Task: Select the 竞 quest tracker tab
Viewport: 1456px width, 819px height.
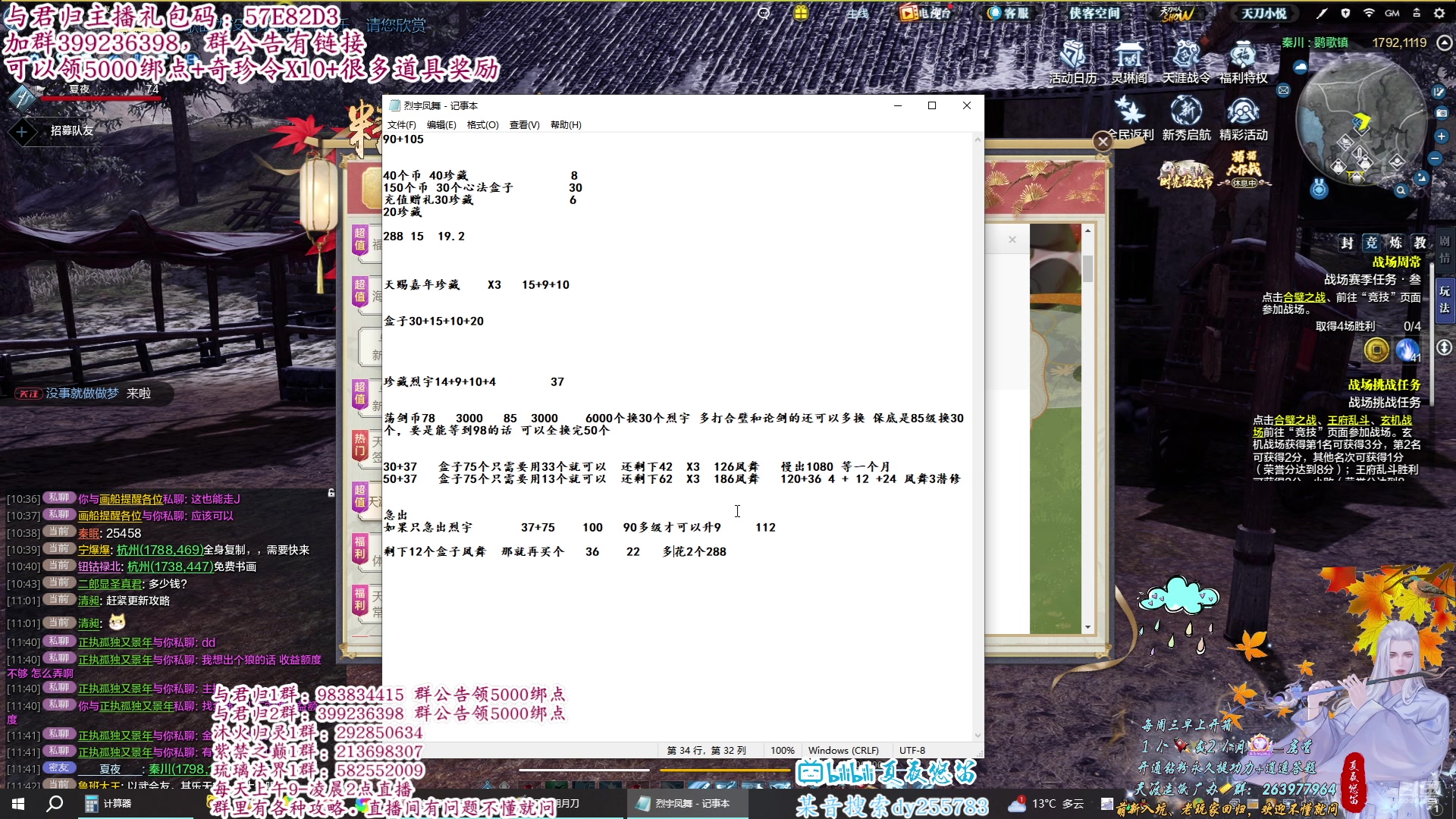Action: click(1371, 243)
